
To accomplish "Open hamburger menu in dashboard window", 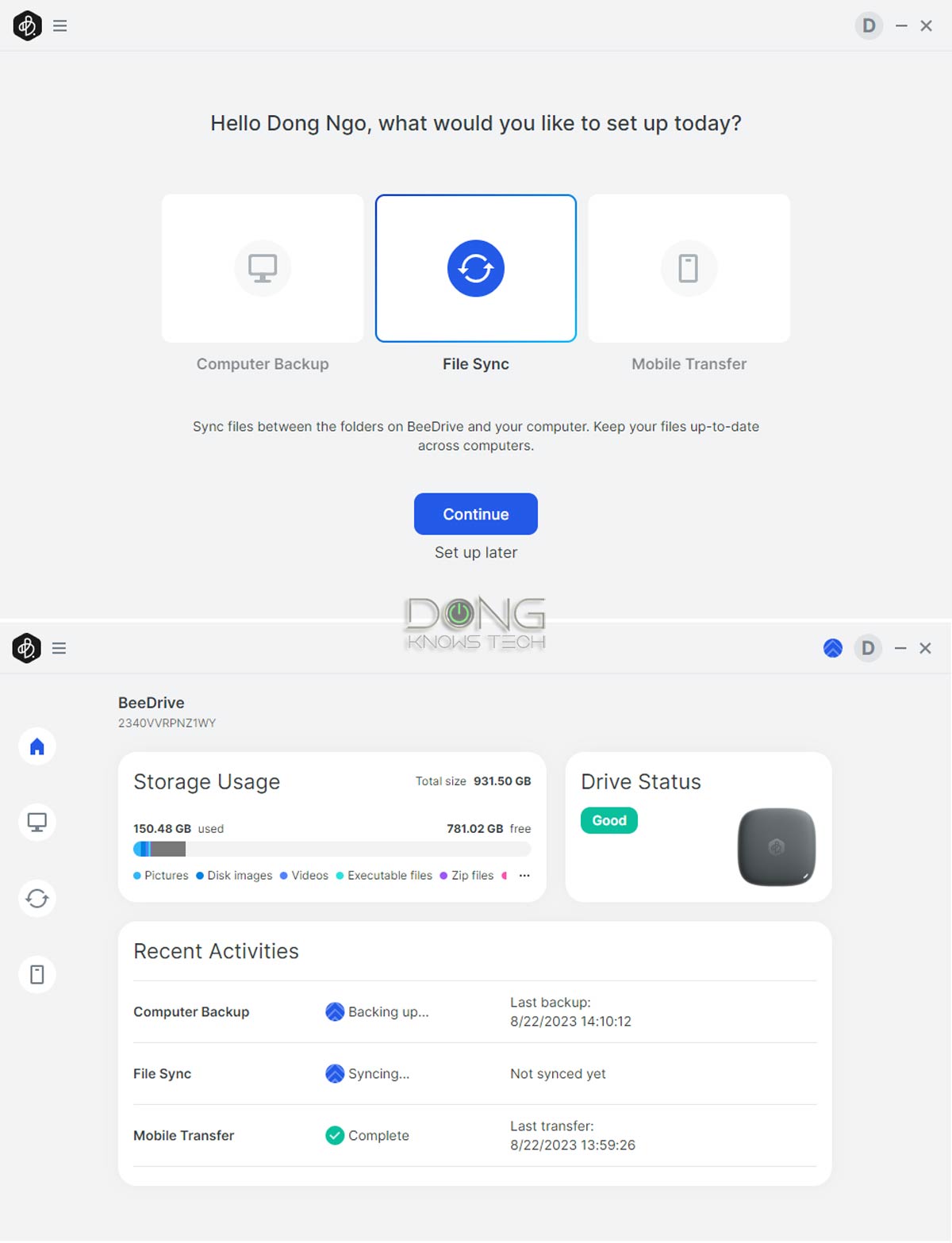I will click(x=59, y=648).
